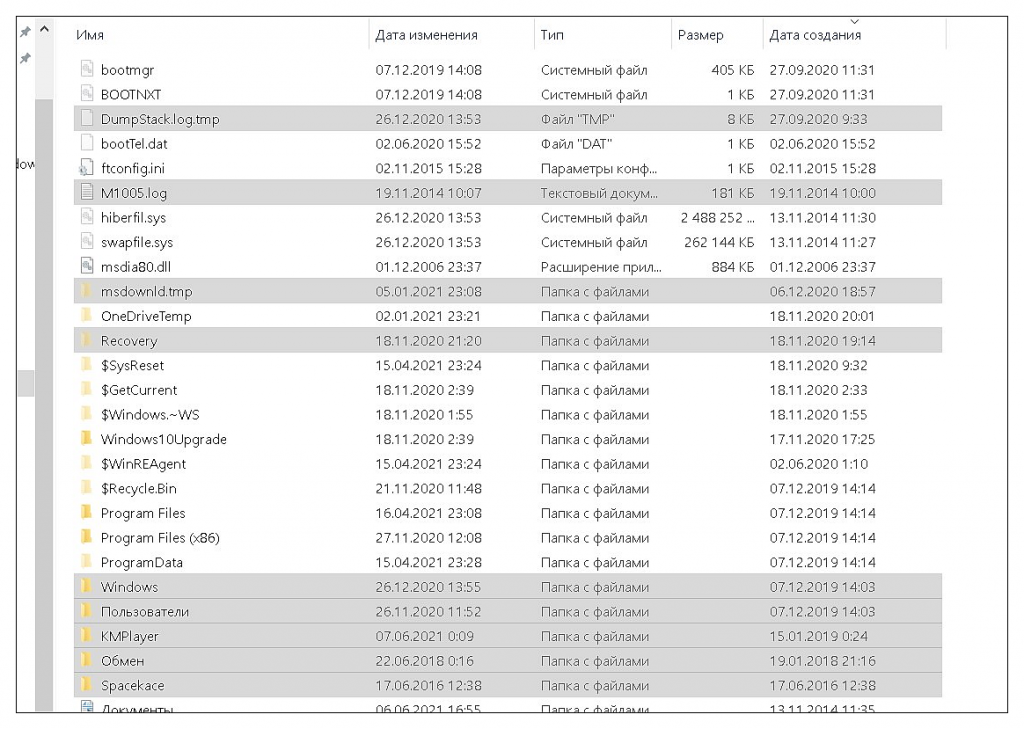The width and height of the screenshot is (1024, 729).
Task: Click the Файл "TMP" type cell
Action: [577, 120]
